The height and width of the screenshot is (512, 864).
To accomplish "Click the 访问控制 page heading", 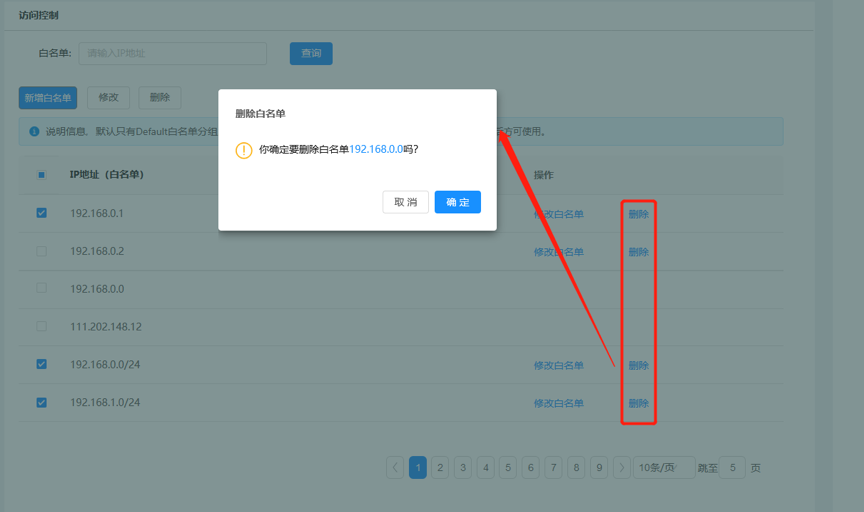I will [39, 15].
